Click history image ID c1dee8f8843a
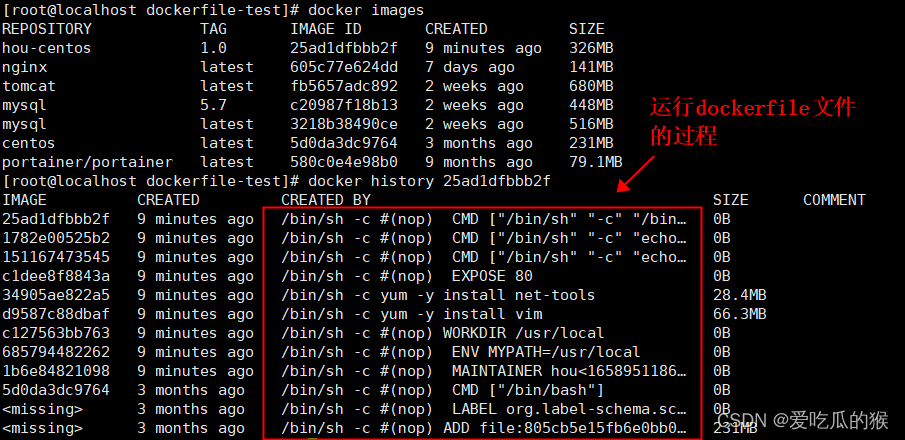The height and width of the screenshot is (440, 905). pos(55,277)
